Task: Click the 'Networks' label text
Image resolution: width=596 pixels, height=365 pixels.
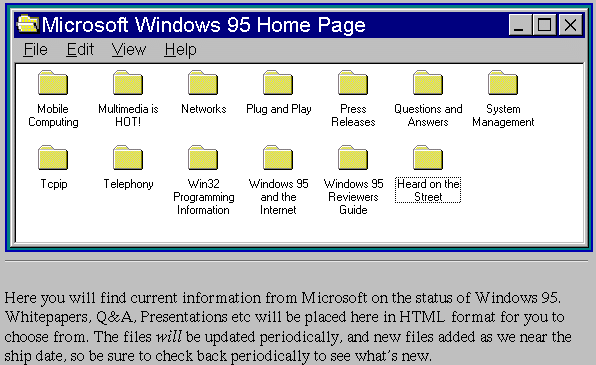Action: 204,109
